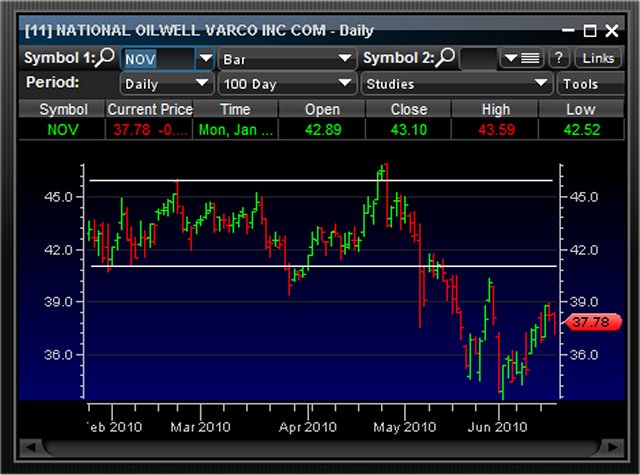Open the Tools menu button
Screen dimensions: 640x475
[590, 84]
